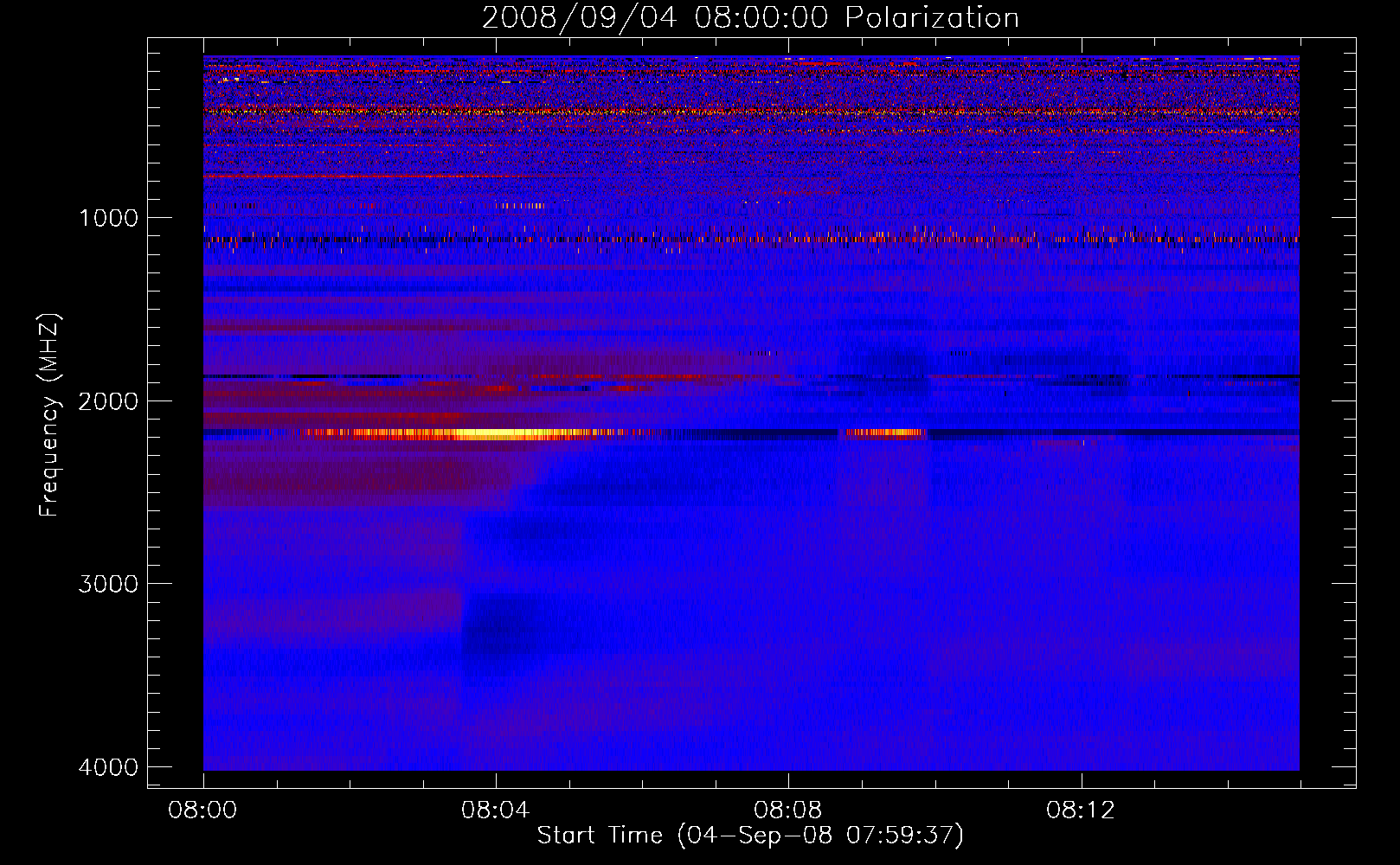Click the 08:00 time tick label
This screenshot has width=1400, height=865.
202,811
